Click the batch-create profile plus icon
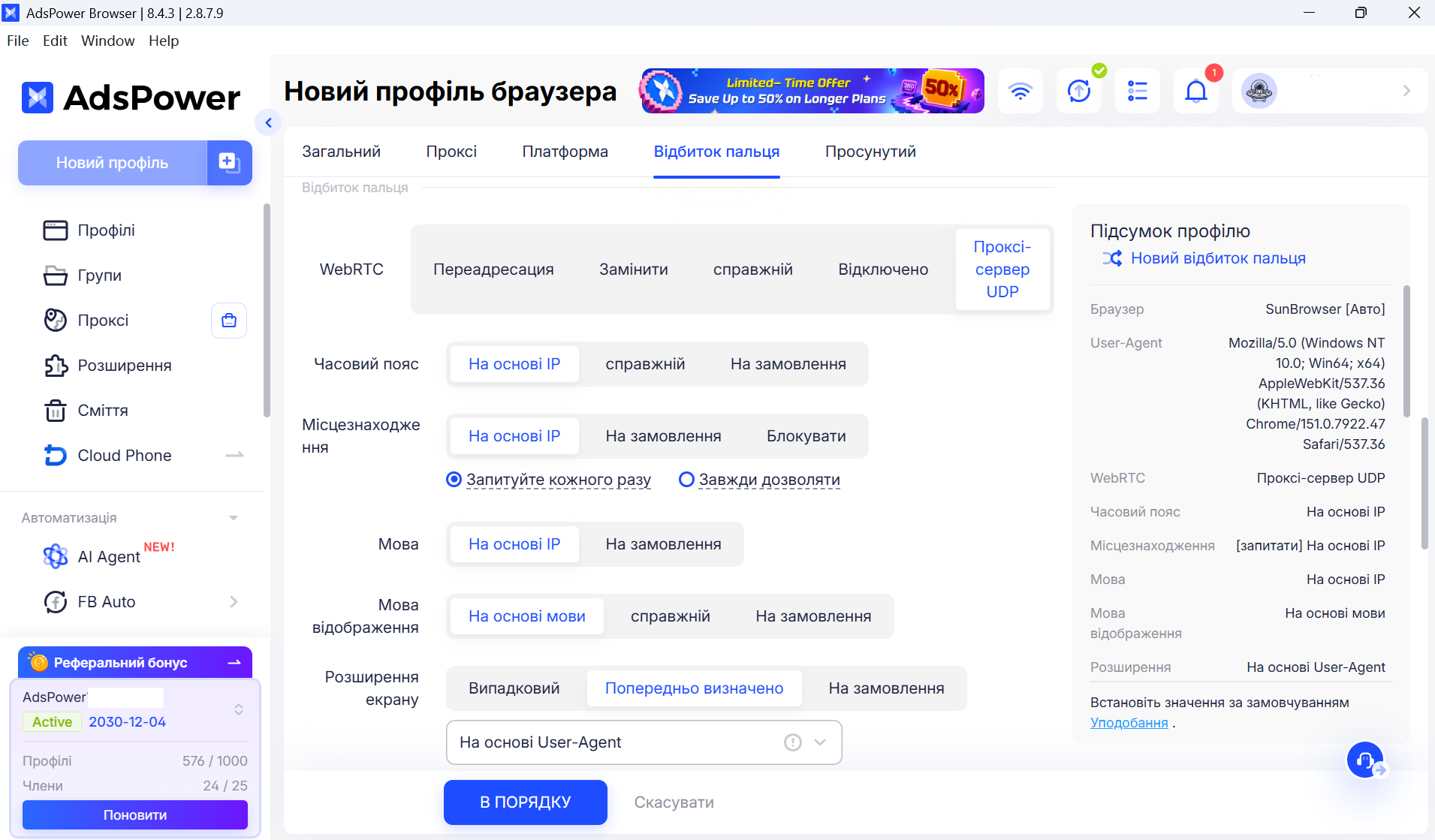The width and height of the screenshot is (1435, 840). pyautogui.click(x=229, y=162)
